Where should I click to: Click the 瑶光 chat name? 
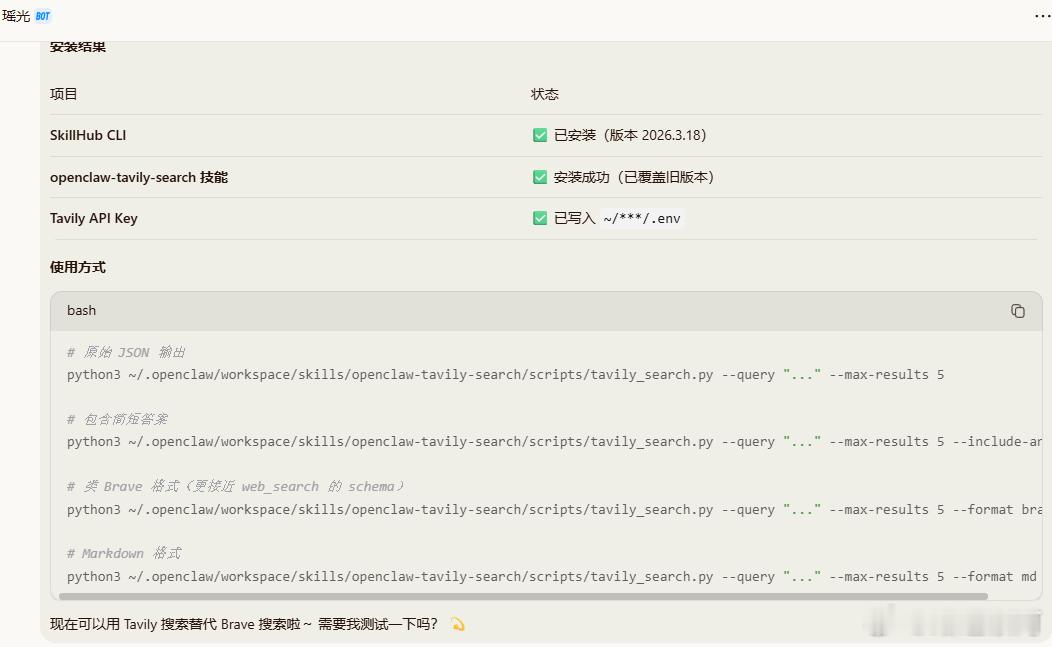coord(16,16)
